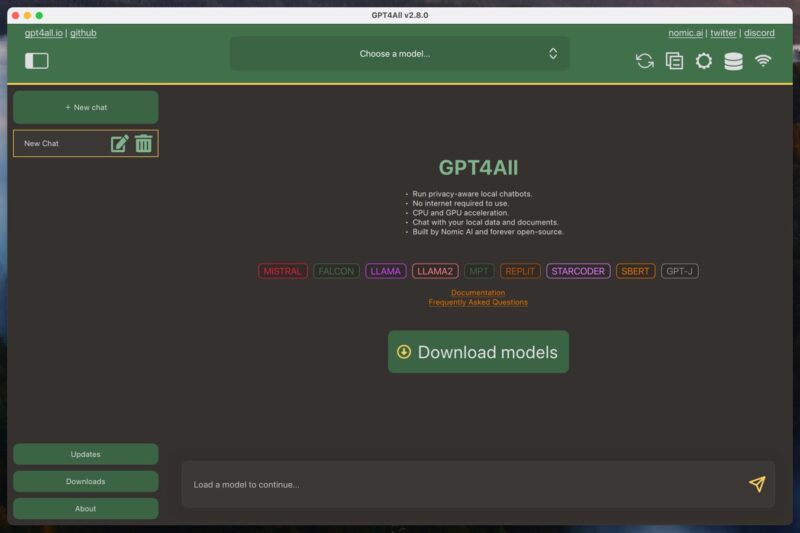Image resolution: width=800 pixels, height=533 pixels.
Task: Click the message input field
Action: coord(478,484)
